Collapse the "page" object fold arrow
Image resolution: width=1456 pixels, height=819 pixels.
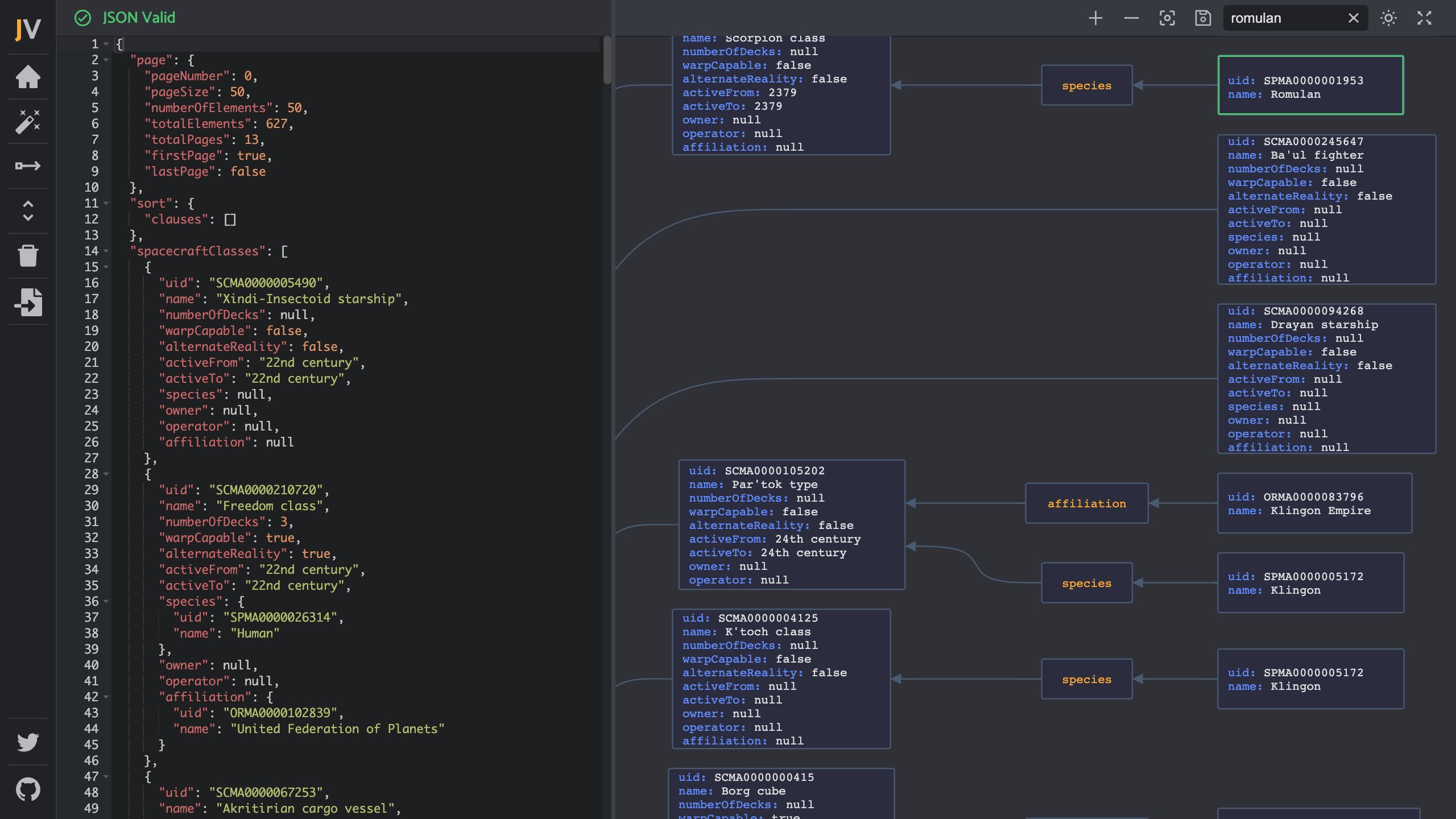click(x=106, y=60)
